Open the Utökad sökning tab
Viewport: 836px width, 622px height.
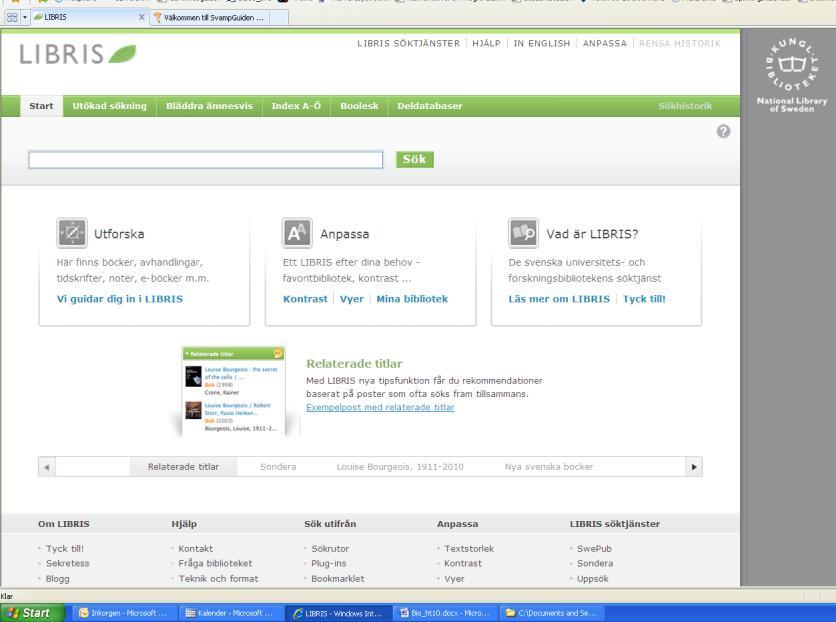click(110, 106)
